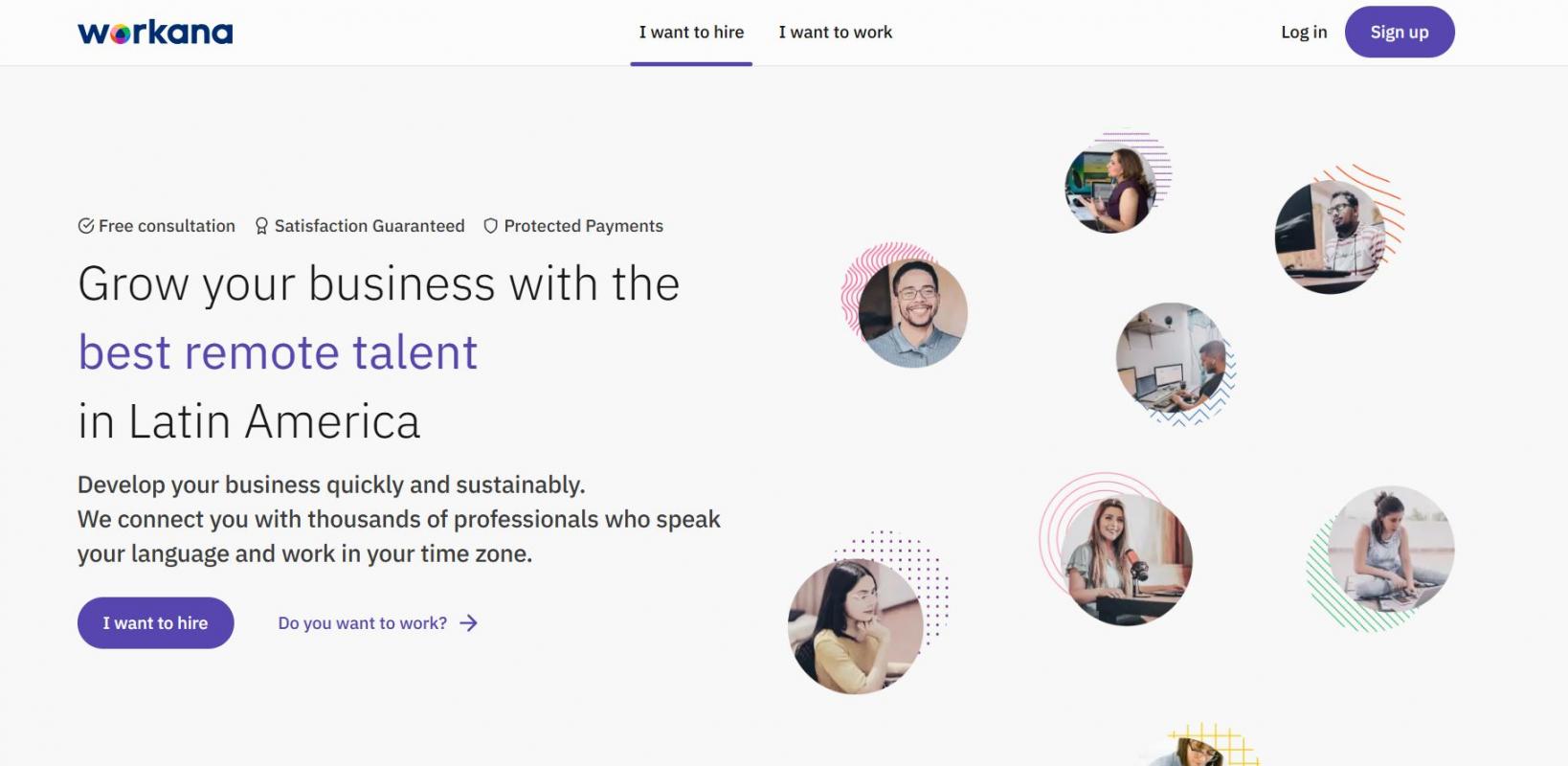Click the Satisfaction Guaranteed text label
This screenshot has height=766, width=1568.
point(370,226)
